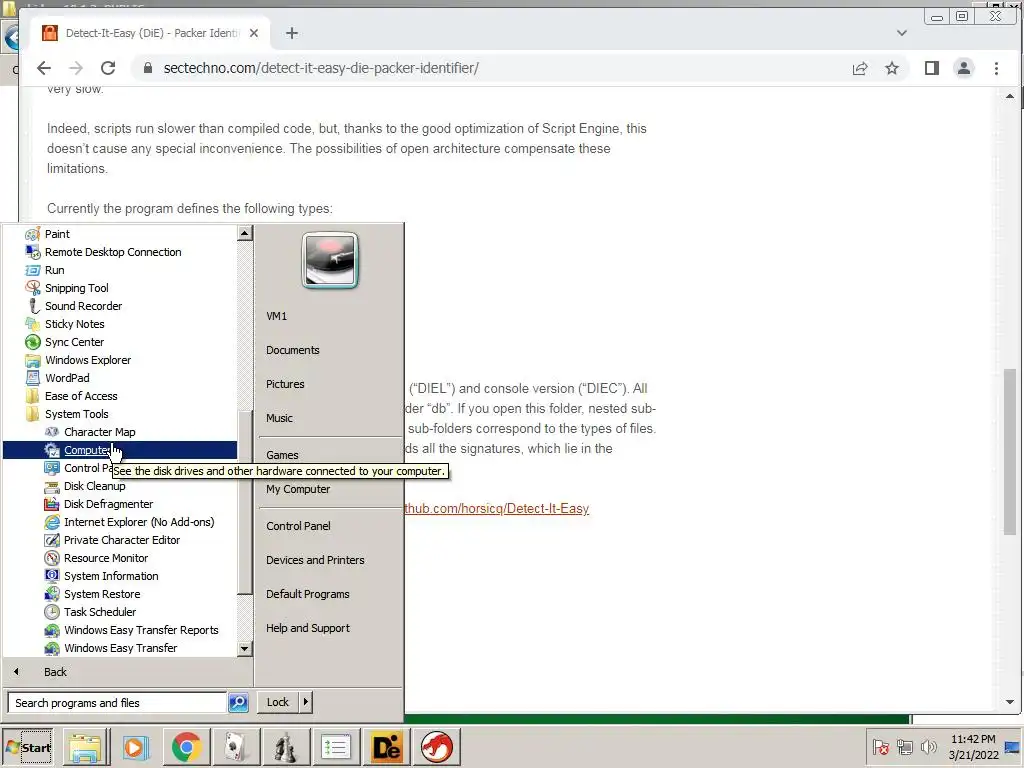1024x768 pixels.
Task: Follow the horsicq/Detect-It-Easy GitHub link
Action: pyautogui.click(x=496, y=508)
